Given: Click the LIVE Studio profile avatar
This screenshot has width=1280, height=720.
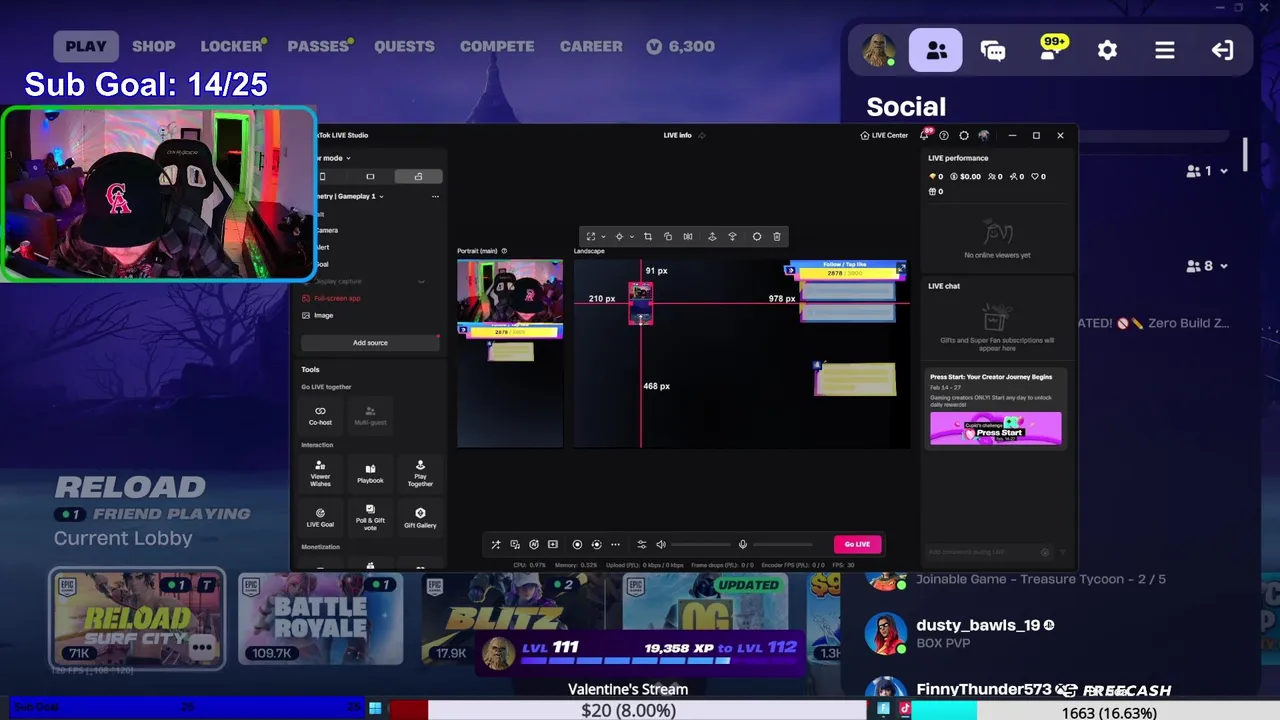Looking at the screenshot, I should coord(984,135).
